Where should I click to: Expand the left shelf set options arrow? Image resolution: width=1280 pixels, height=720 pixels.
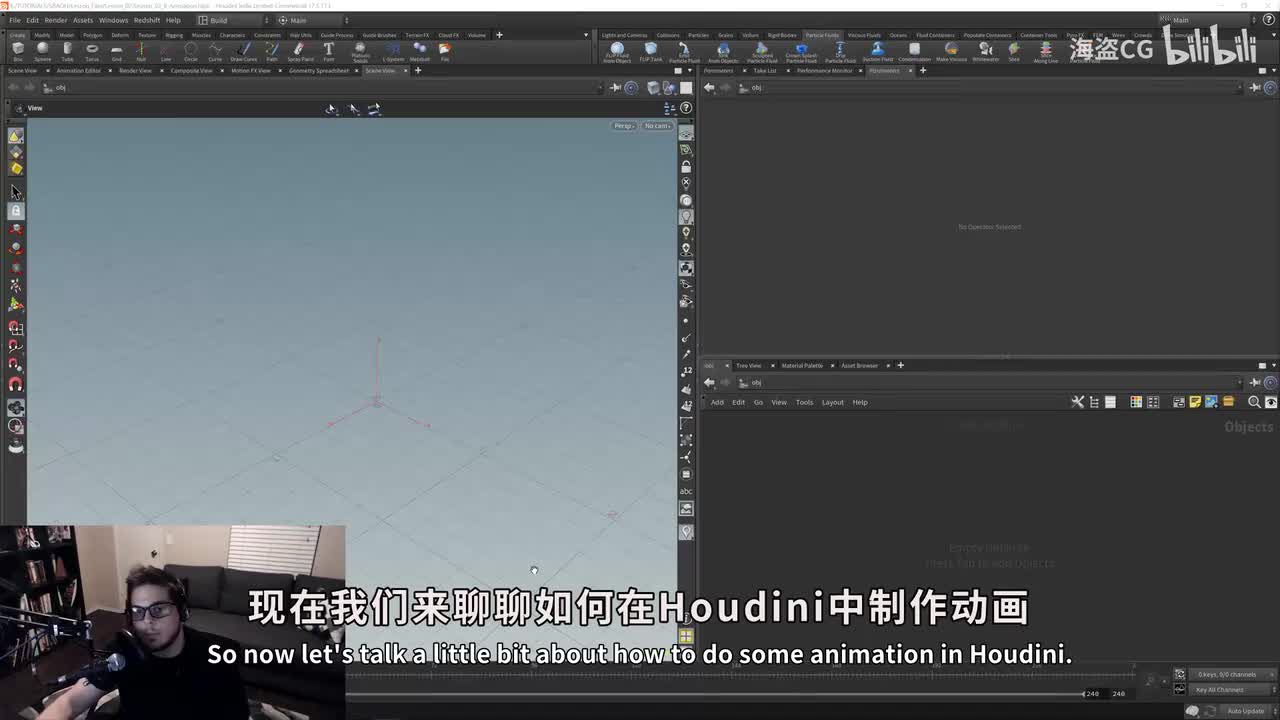[x=586, y=35]
